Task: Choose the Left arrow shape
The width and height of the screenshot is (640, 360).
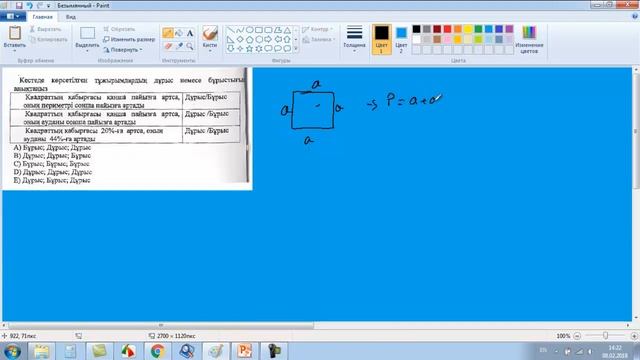Action: (x=278, y=39)
